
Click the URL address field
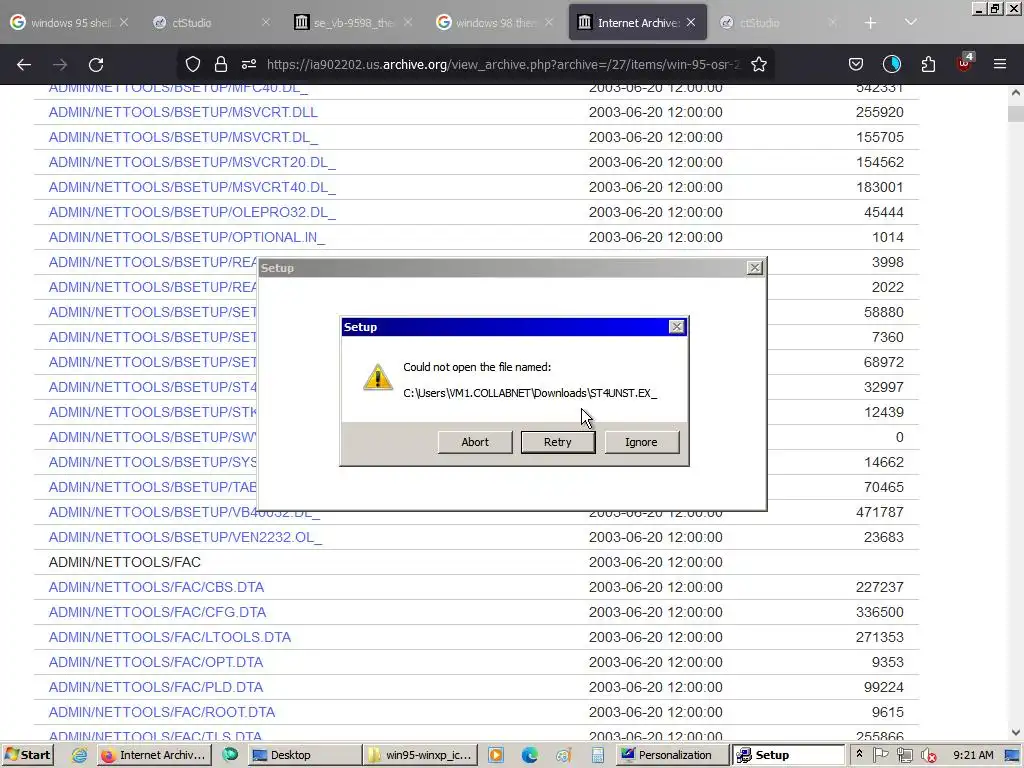(503, 65)
